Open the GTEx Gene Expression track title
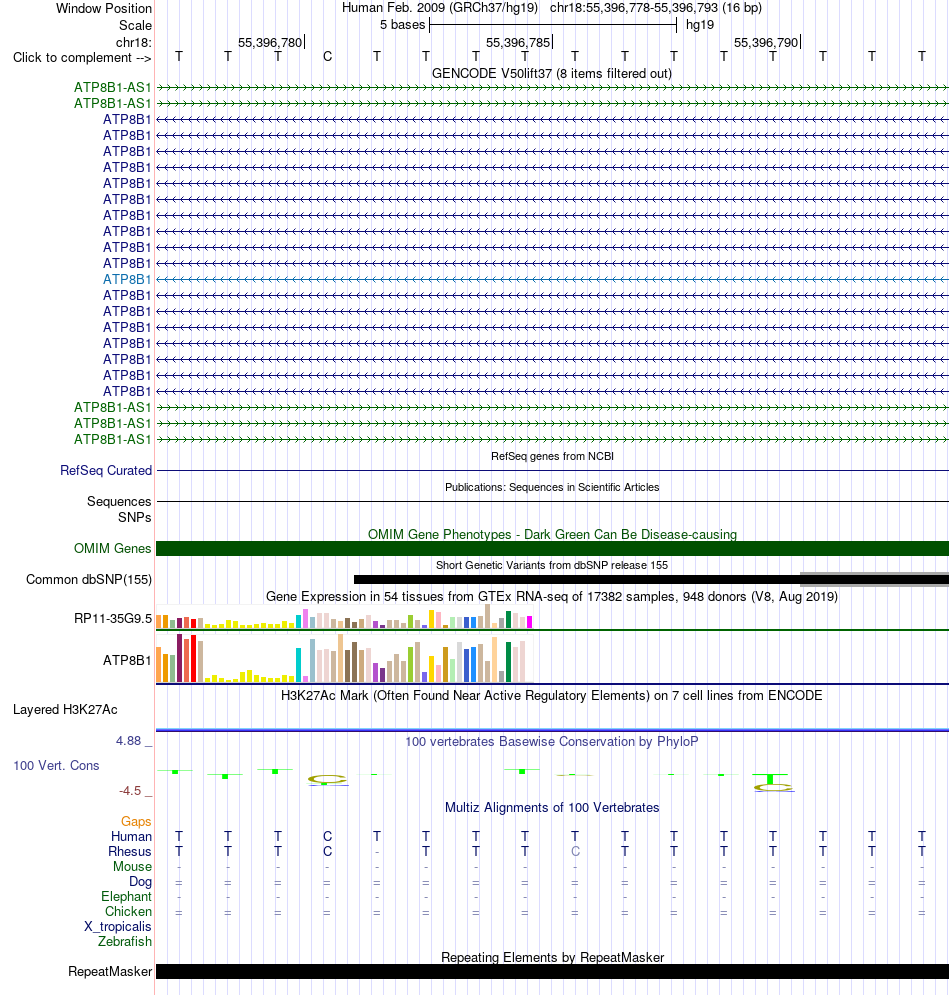The width and height of the screenshot is (950, 995). (x=551, y=596)
